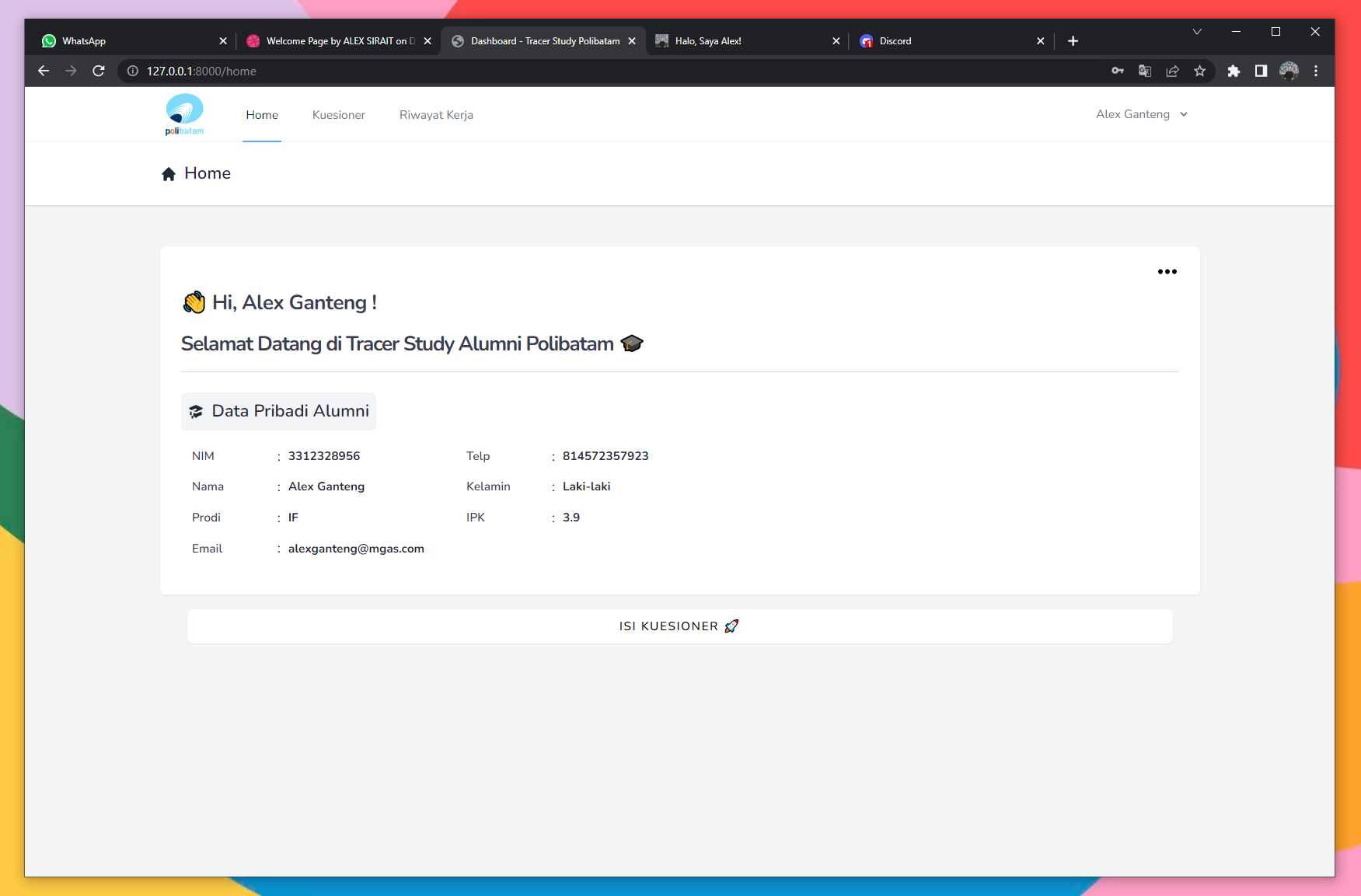This screenshot has height=896, width=1361.
Task: Bookmark this page with star icon
Action: click(x=1199, y=71)
